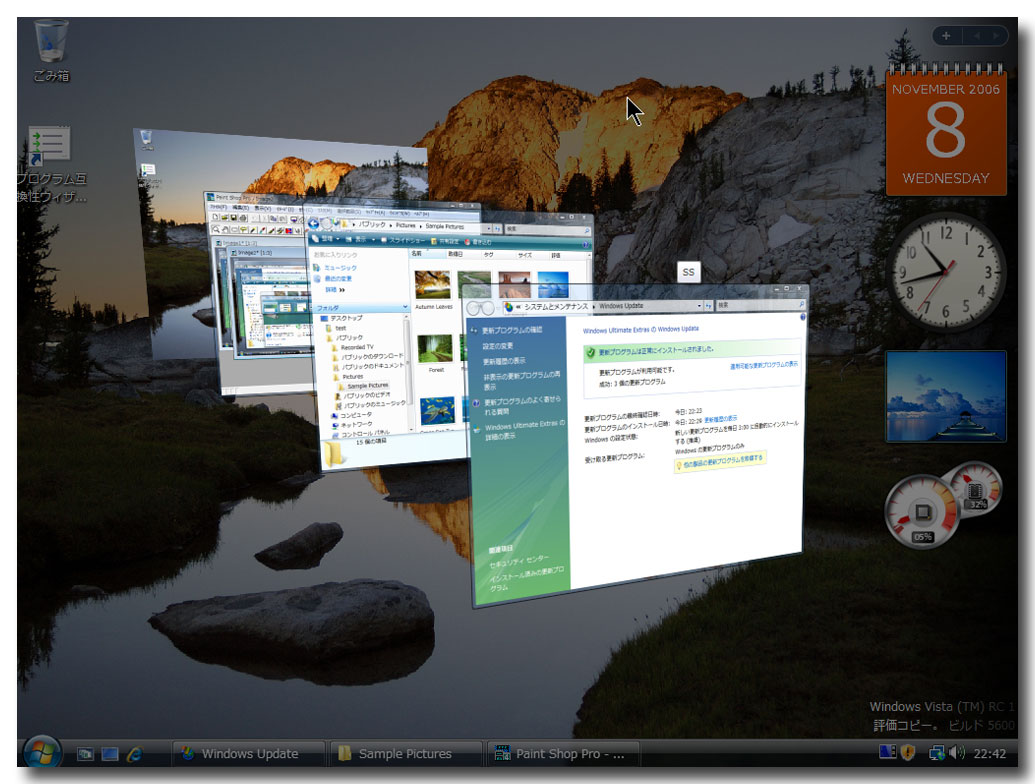This screenshot has width=1035, height=784.
Task: Expand 詳細 favorite links
Action: 335,290
